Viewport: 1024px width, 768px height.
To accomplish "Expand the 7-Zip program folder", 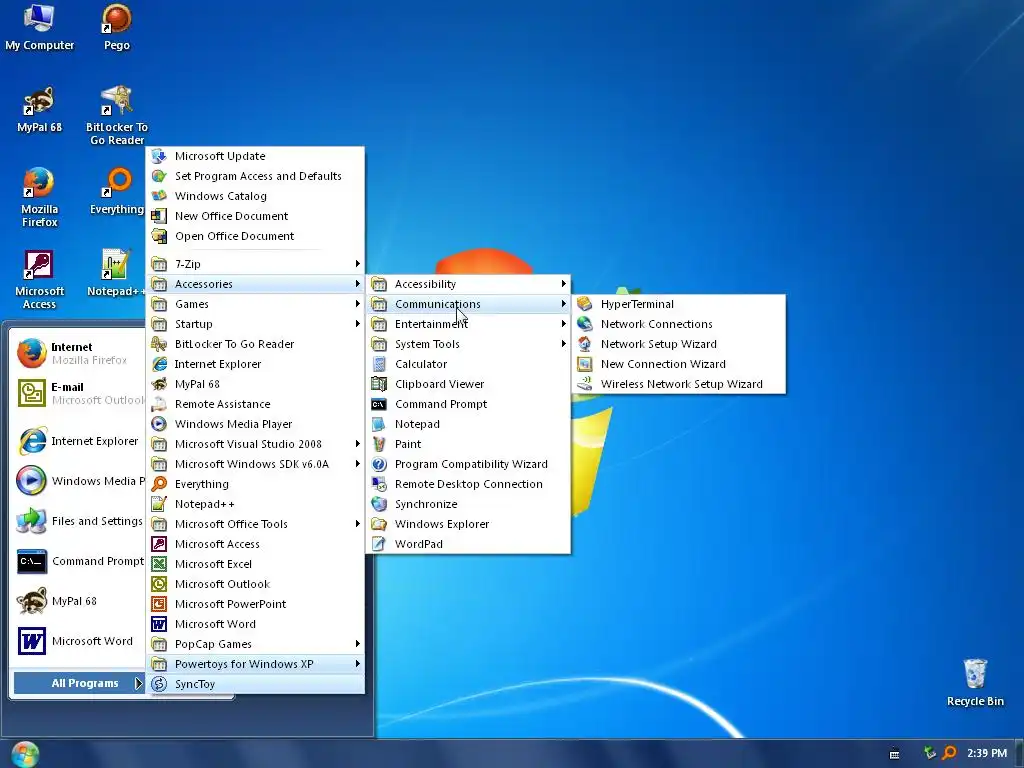I will point(255,264).
